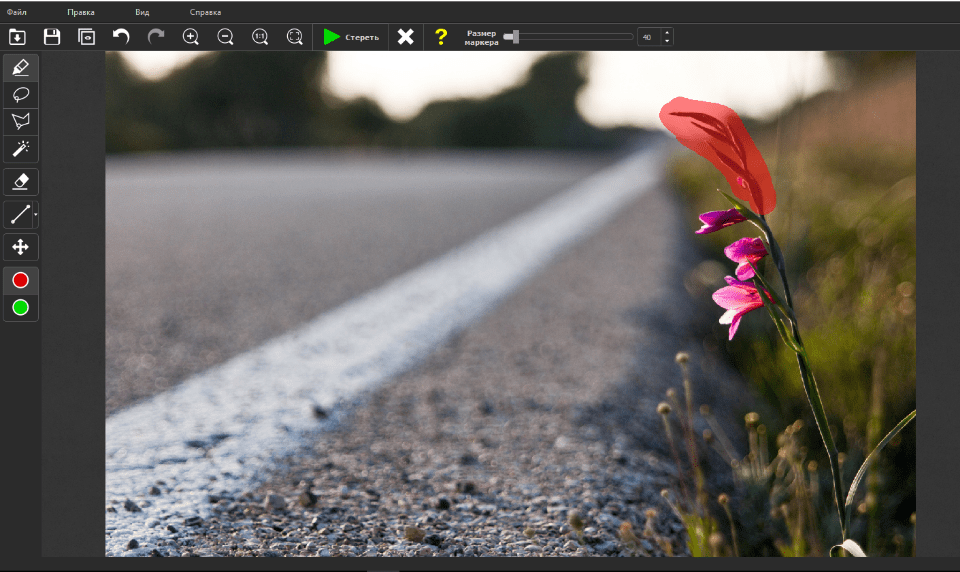Select the Lasso selection tool
The image size is (960, 572).
[x=20, y=95]
